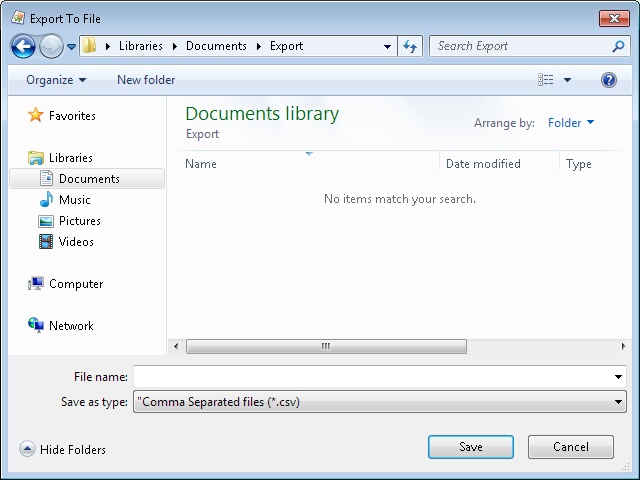
Task: Select the Pictures library
Action: pyautogui.click(x=80, y=221)
